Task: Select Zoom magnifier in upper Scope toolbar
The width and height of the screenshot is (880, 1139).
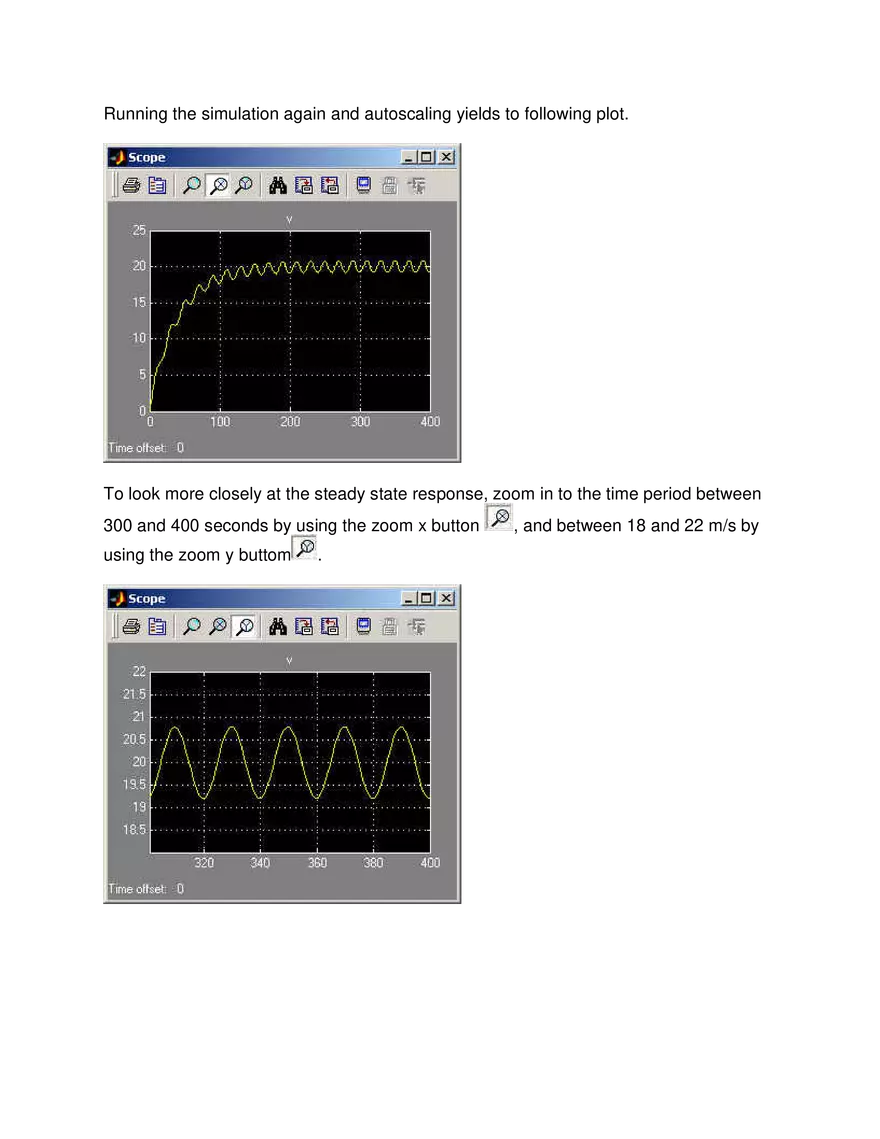Action: (x=192, y=186)
